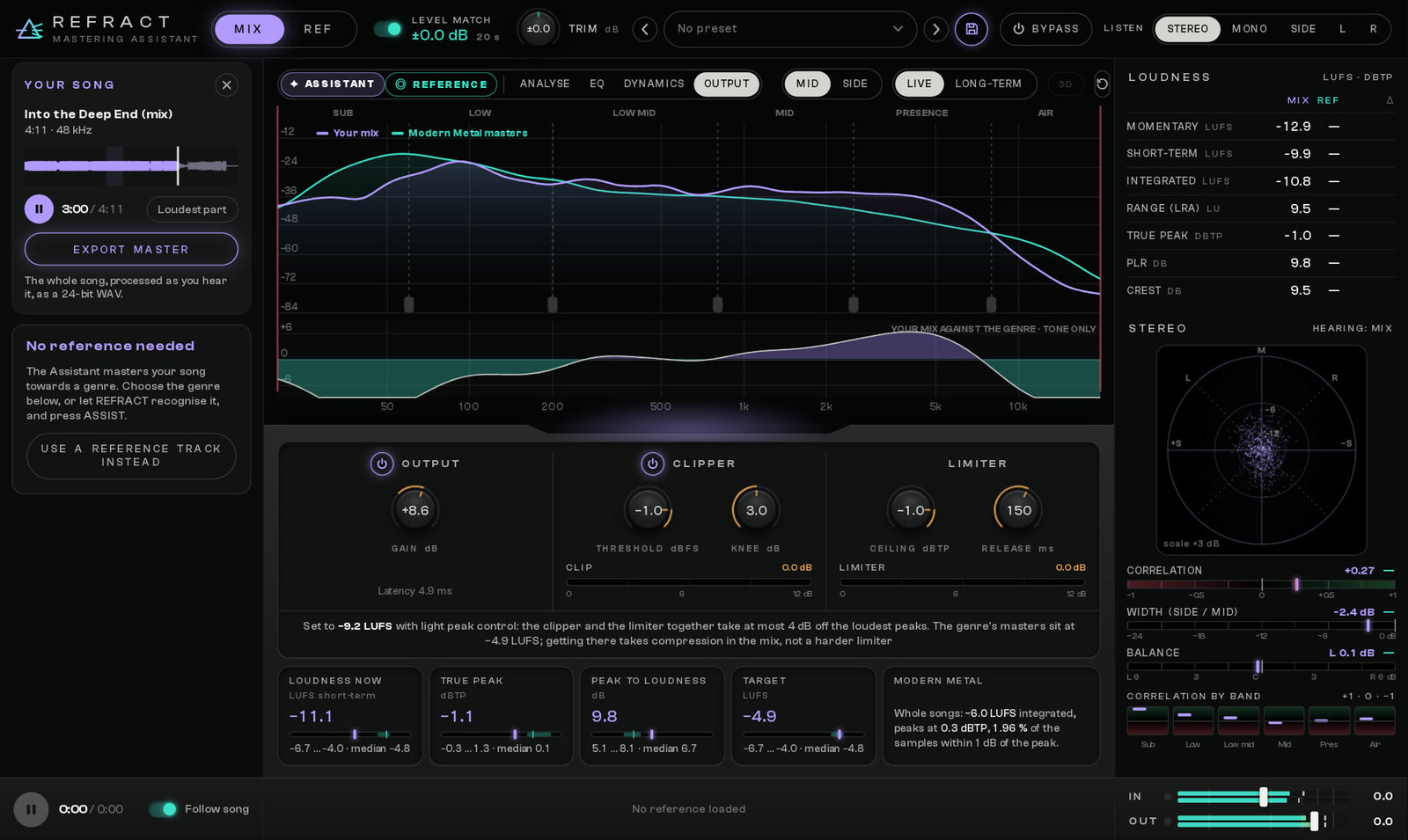Click the save preset disk icon

click(x=972, y=29)
